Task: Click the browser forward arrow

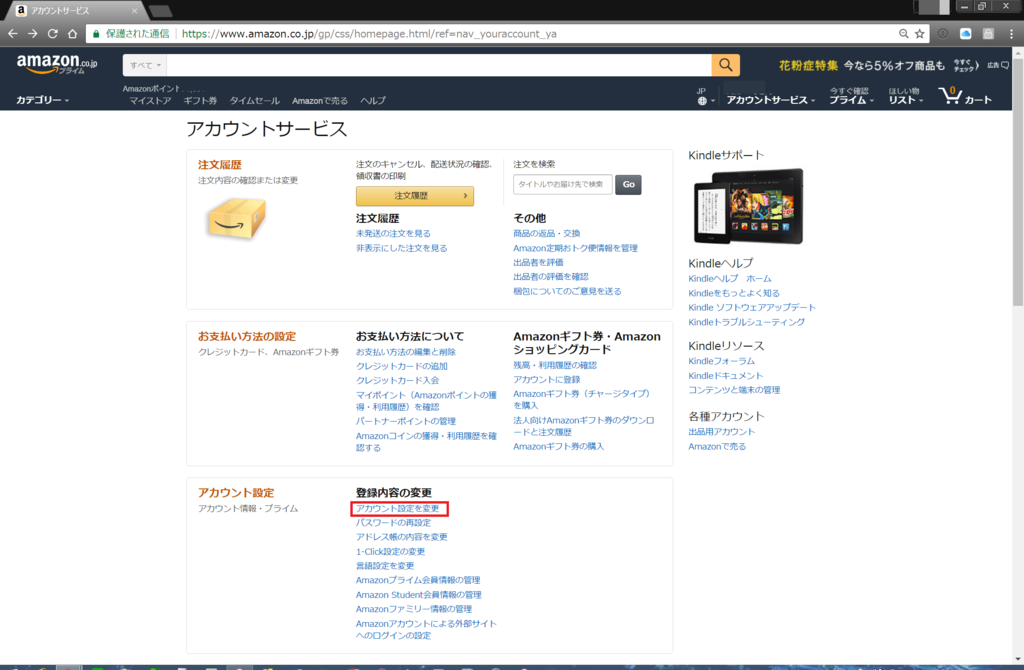Action: [x=33, y=33]
